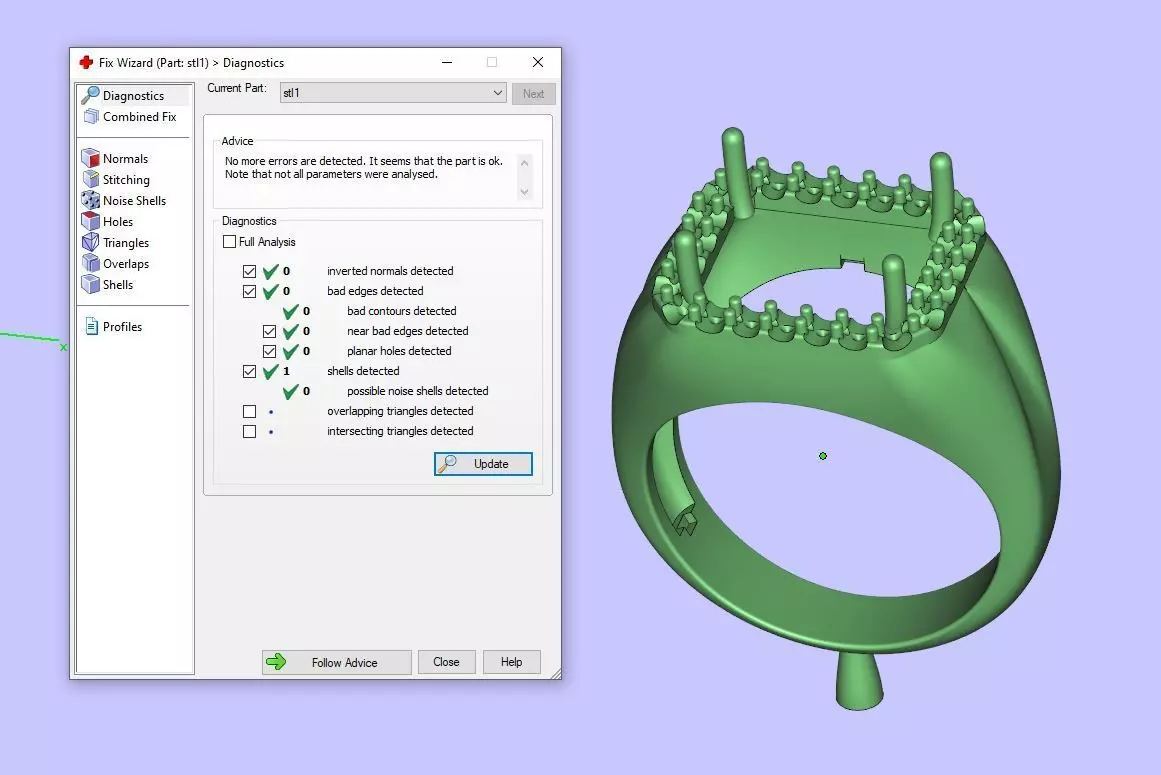Click the Combined Fix cube icon

[91, 116]
